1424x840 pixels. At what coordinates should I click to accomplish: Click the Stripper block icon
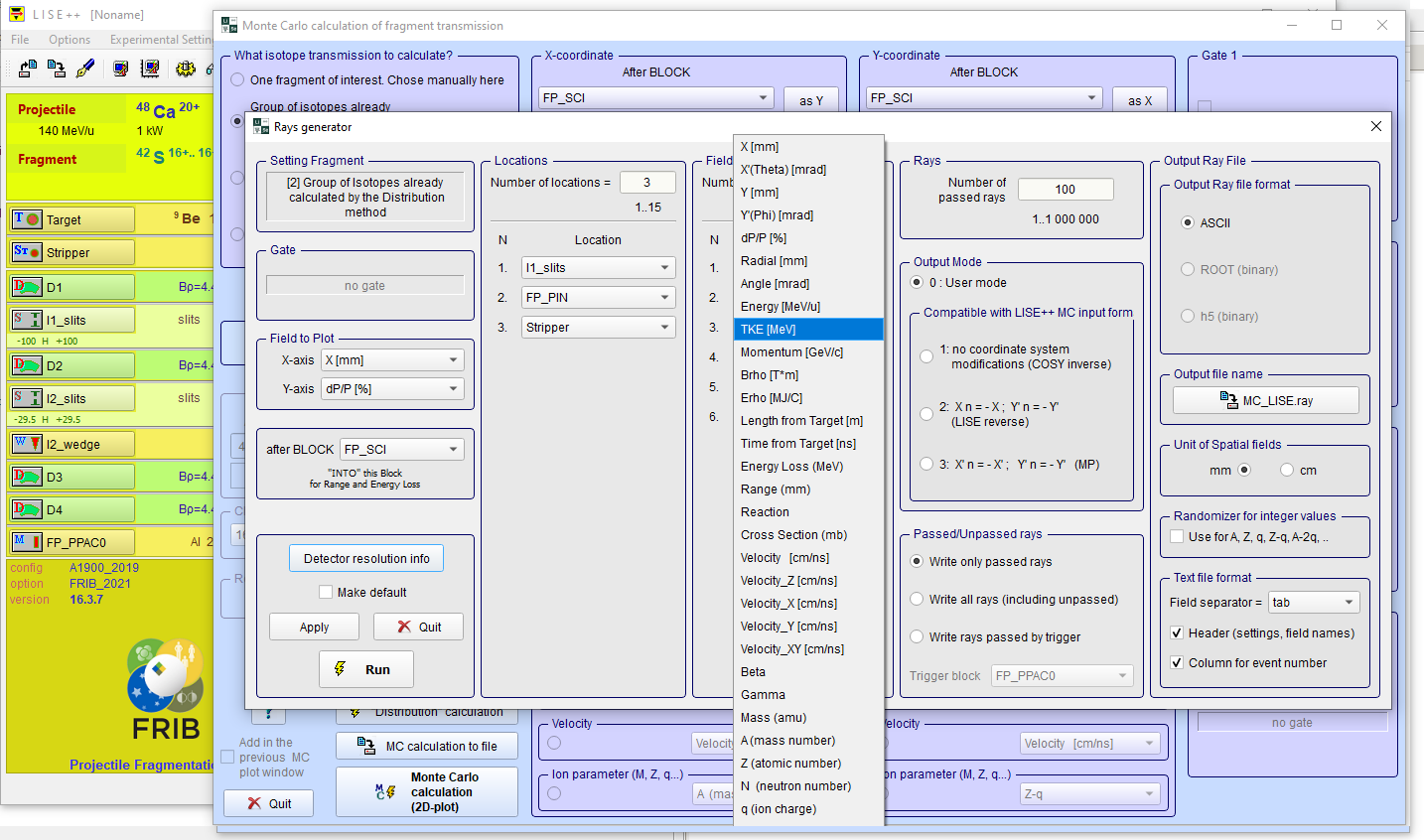(27, 252)
